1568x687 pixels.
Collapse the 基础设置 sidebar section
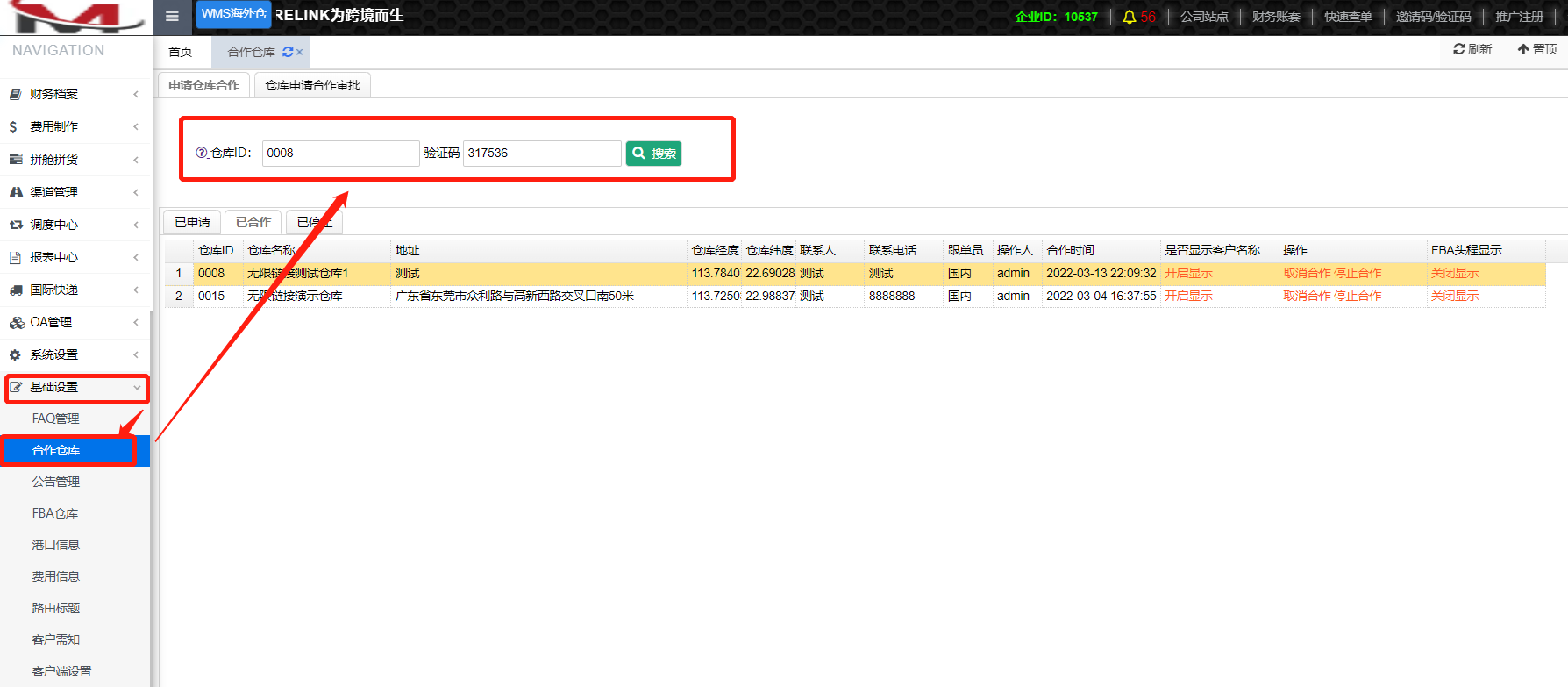pyautogui.click(x=76, y=387)
